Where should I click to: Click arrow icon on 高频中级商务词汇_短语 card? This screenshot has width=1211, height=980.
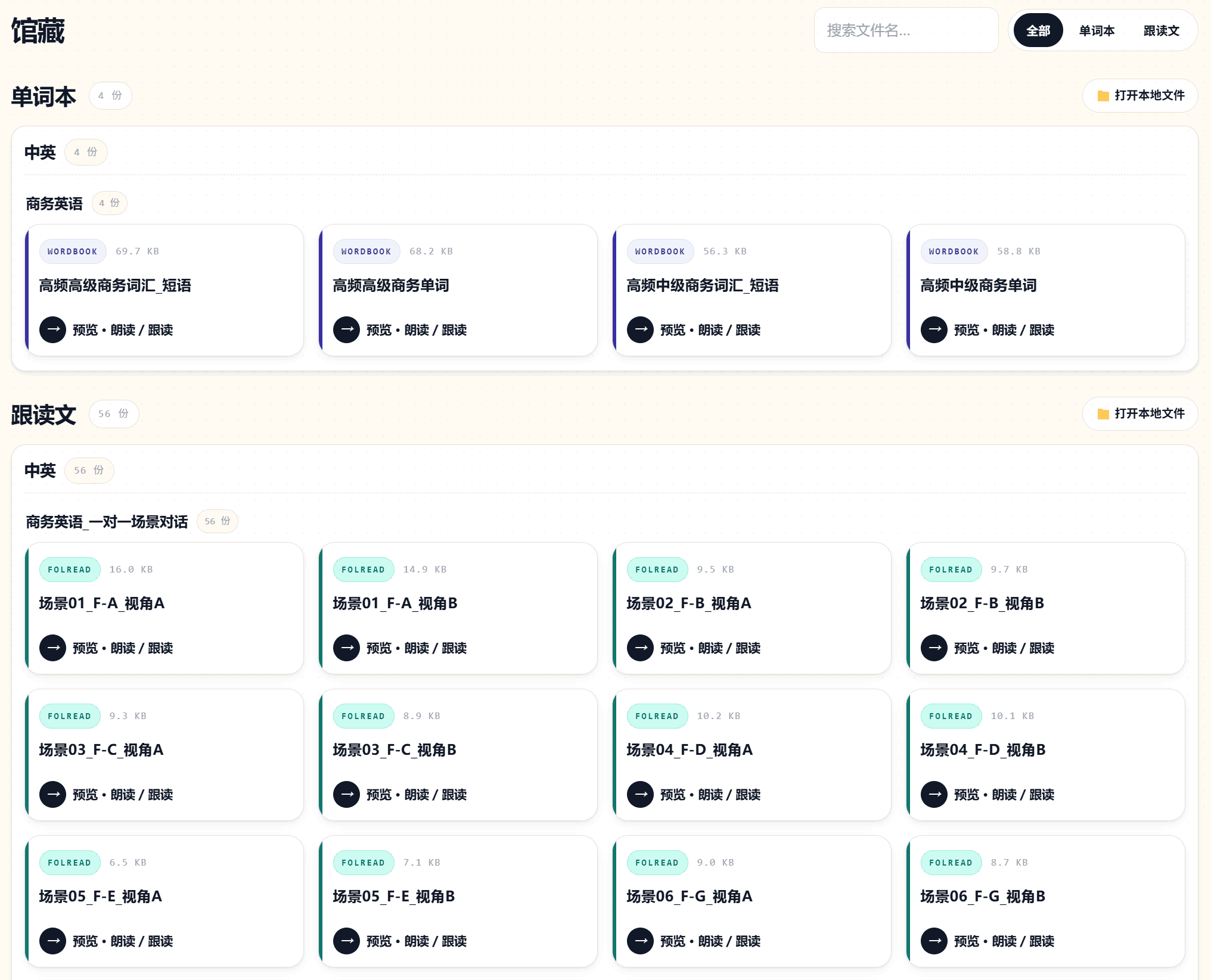tap(640, 329)
